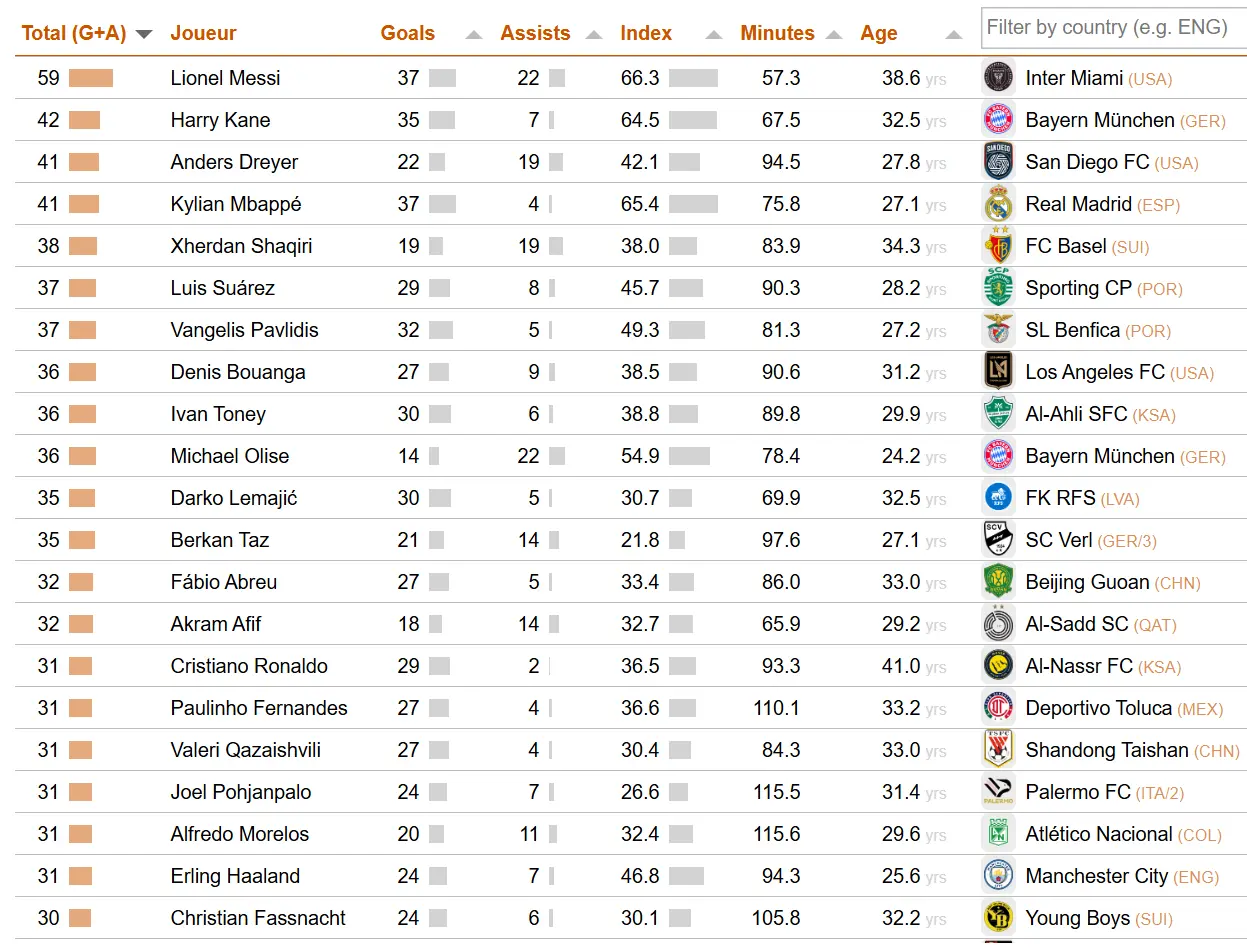
Task: Click the Young Boys club logo
Action: tap(998, 918)
